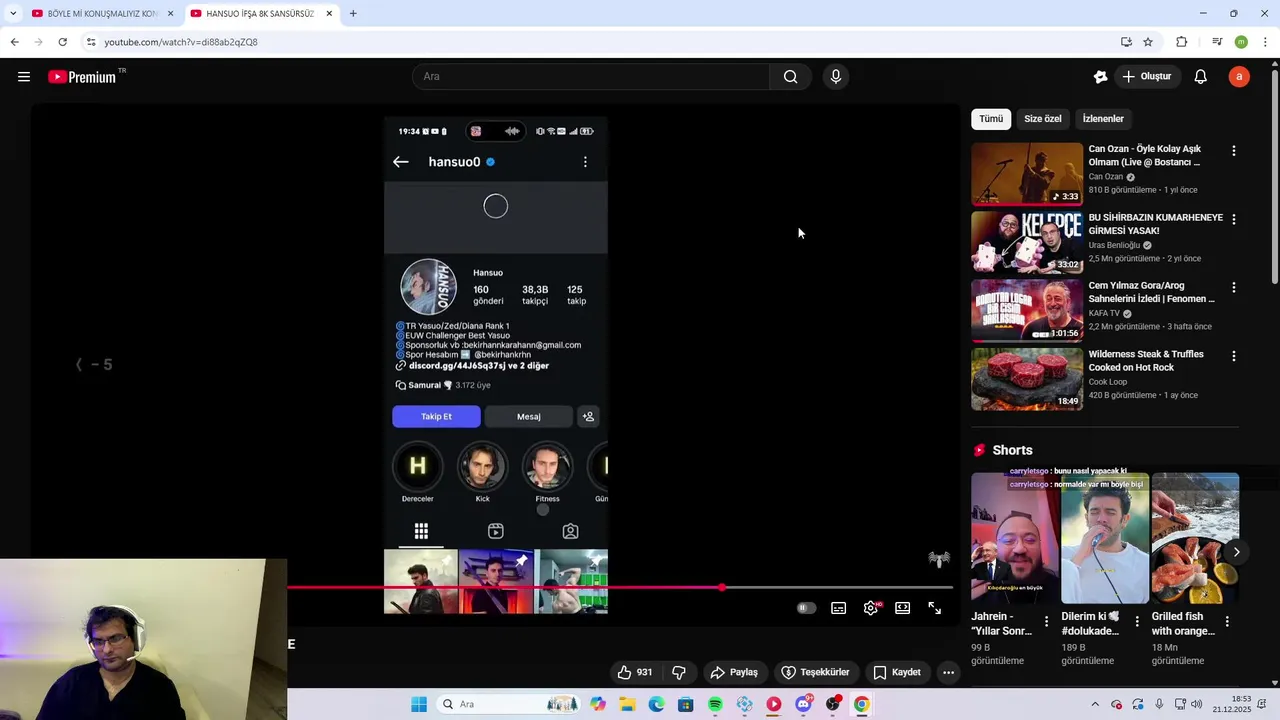Click the address bar URL
Image resolution: width=1280 pixels, height=720 pixels.
coord(181,42)
